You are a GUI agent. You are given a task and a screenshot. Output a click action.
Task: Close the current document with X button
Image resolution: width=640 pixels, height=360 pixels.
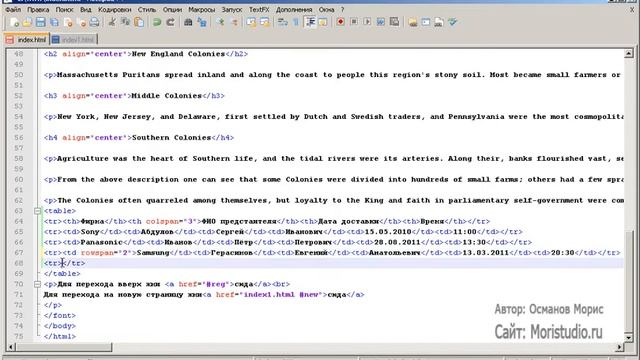632,9
